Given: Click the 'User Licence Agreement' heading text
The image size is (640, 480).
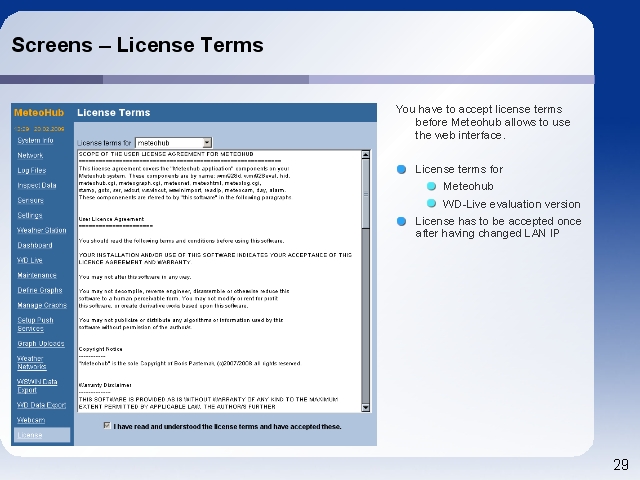Looking at the screenshot, I should (111, 219).
